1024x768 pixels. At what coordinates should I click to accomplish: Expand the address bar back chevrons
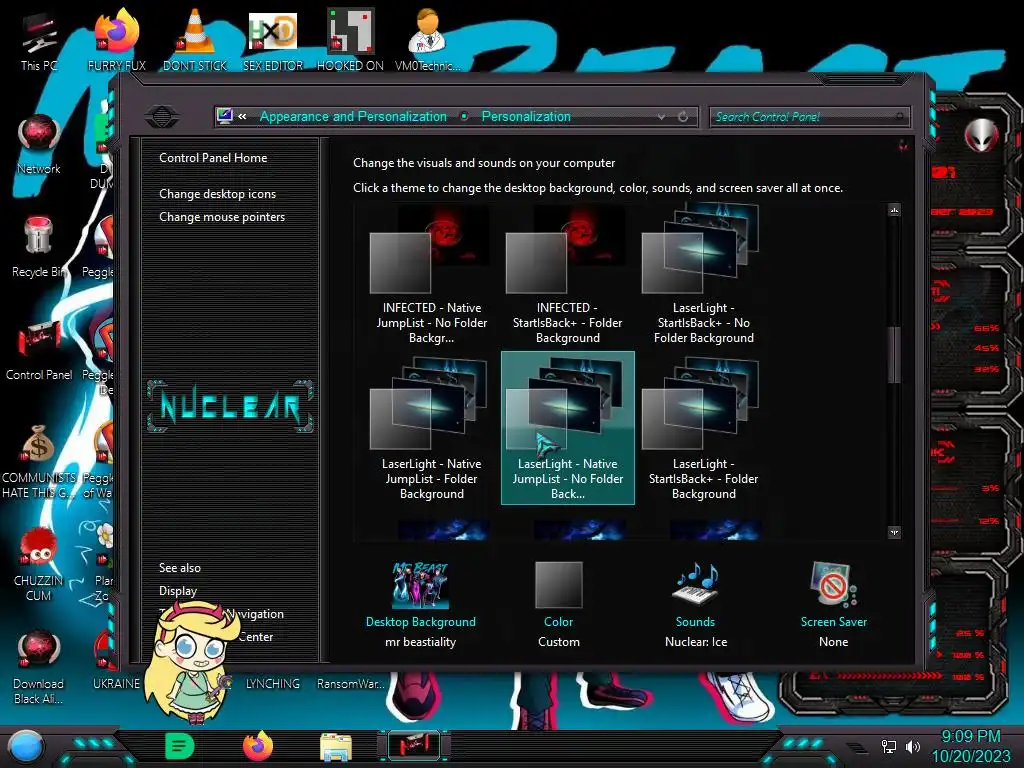click(242, 116)
